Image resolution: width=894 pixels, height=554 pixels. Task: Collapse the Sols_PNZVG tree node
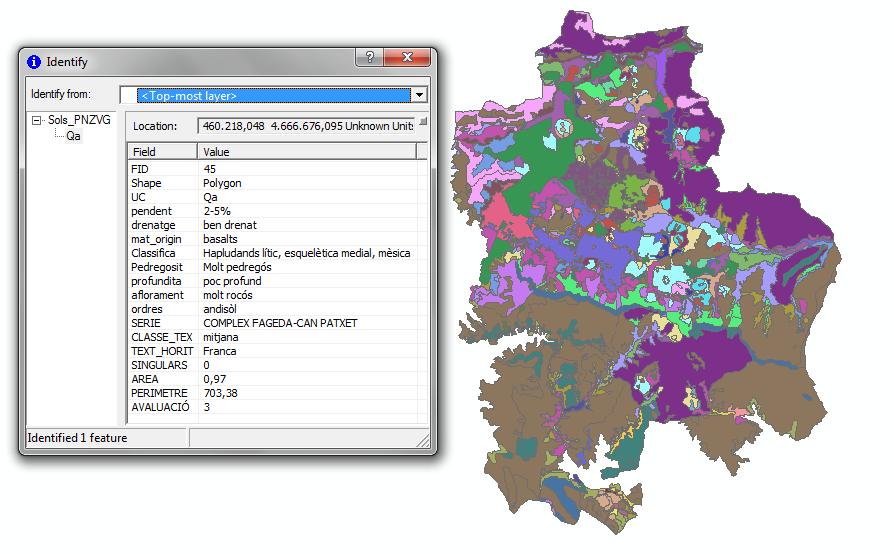36,120
